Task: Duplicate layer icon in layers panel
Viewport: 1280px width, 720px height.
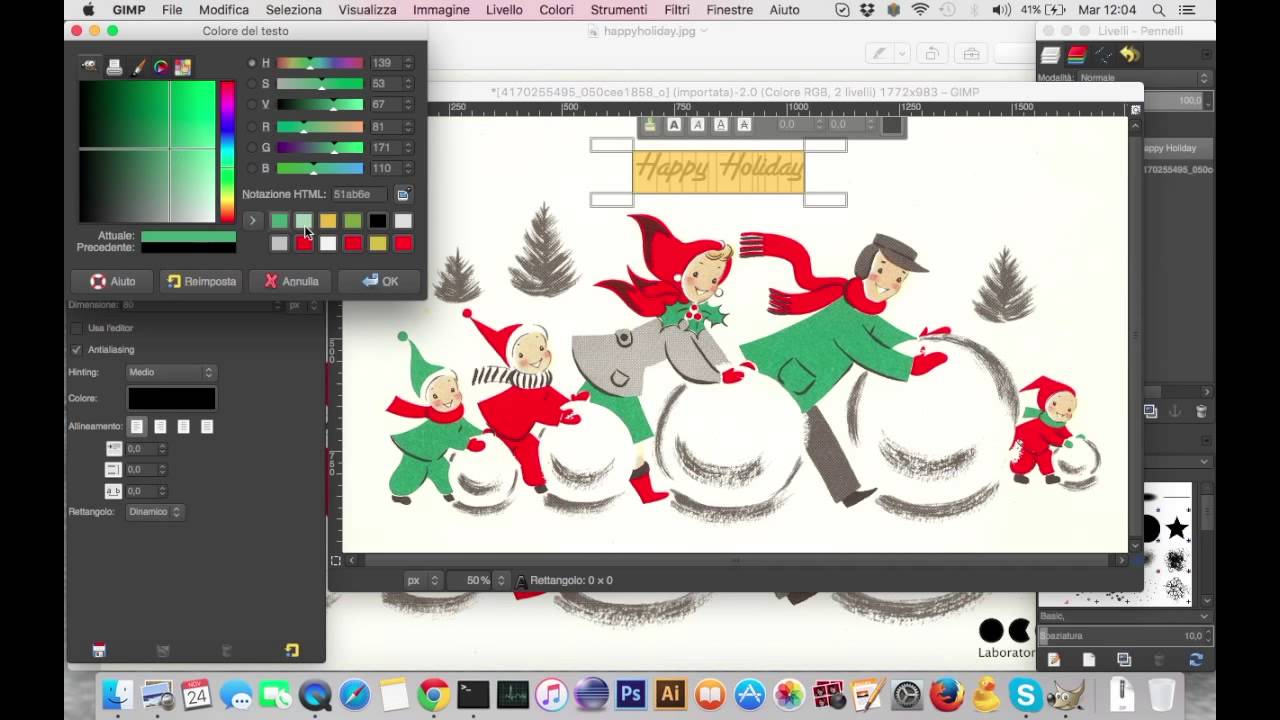Action: (1150, 411)
